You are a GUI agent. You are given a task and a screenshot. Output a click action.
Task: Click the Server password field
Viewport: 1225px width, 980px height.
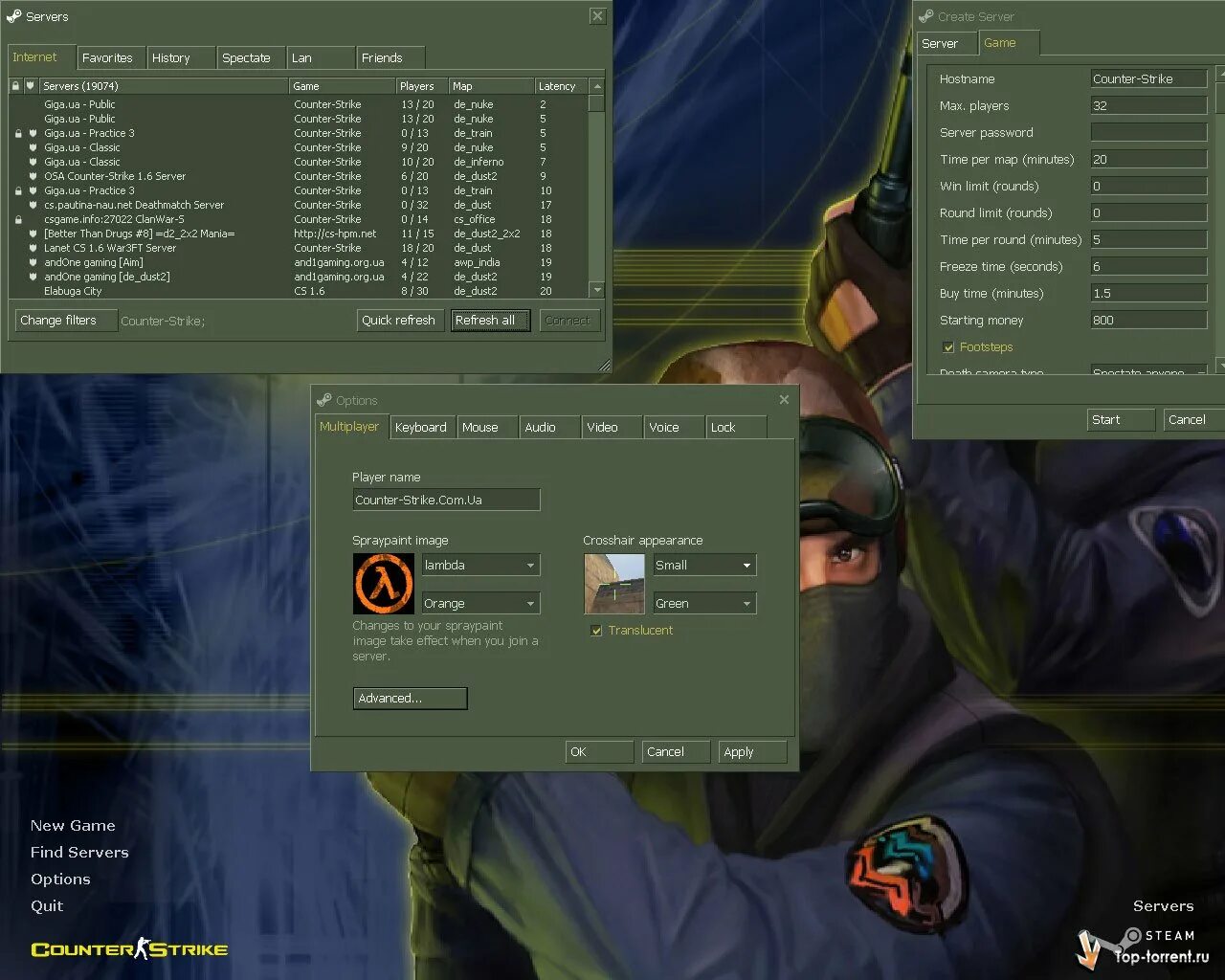point(1148,133)
